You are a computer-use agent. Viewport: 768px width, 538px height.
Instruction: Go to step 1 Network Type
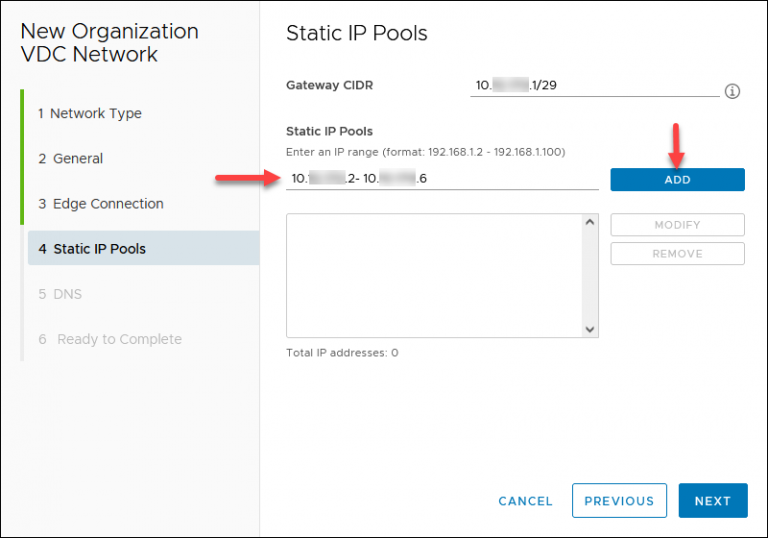coord(95,114)
